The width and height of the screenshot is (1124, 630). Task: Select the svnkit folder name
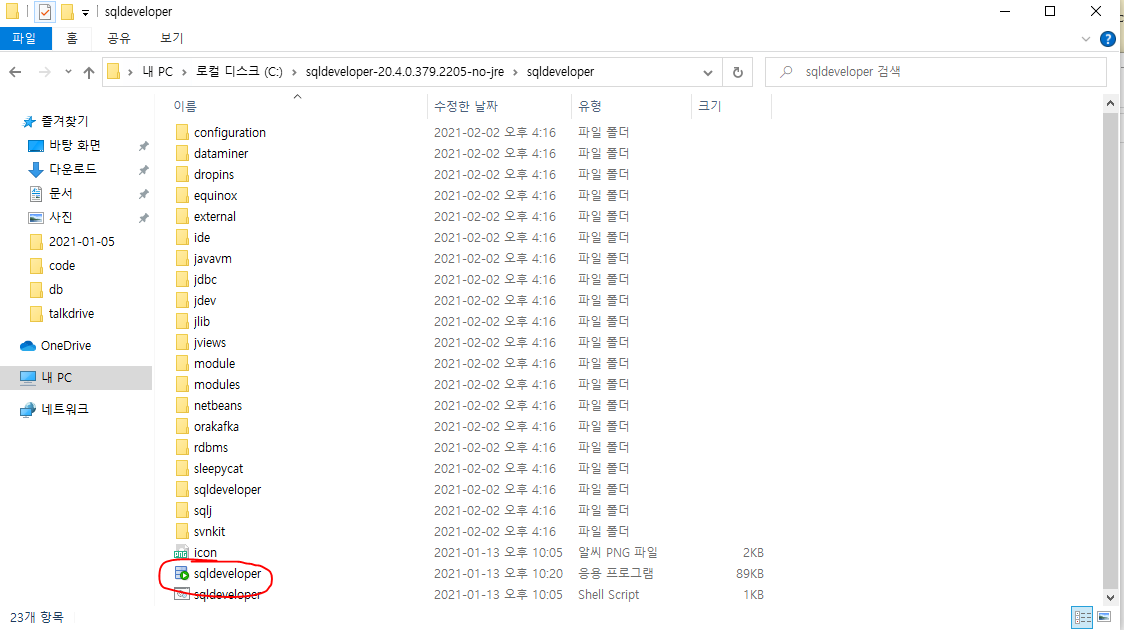tap(209, 532)
